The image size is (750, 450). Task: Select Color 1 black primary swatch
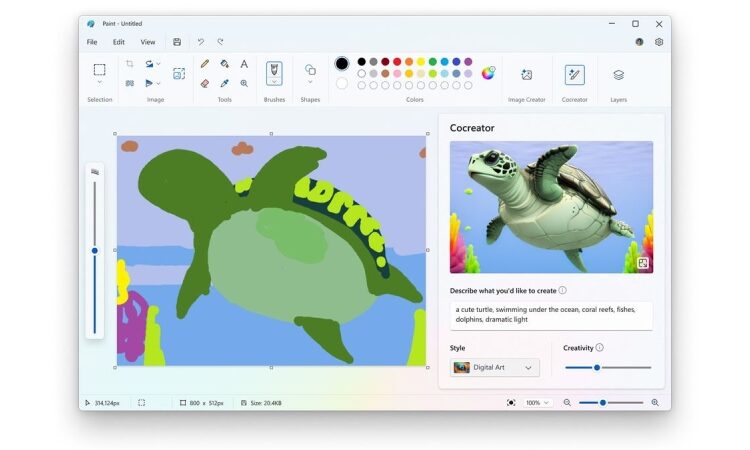(x=342, y=63)
